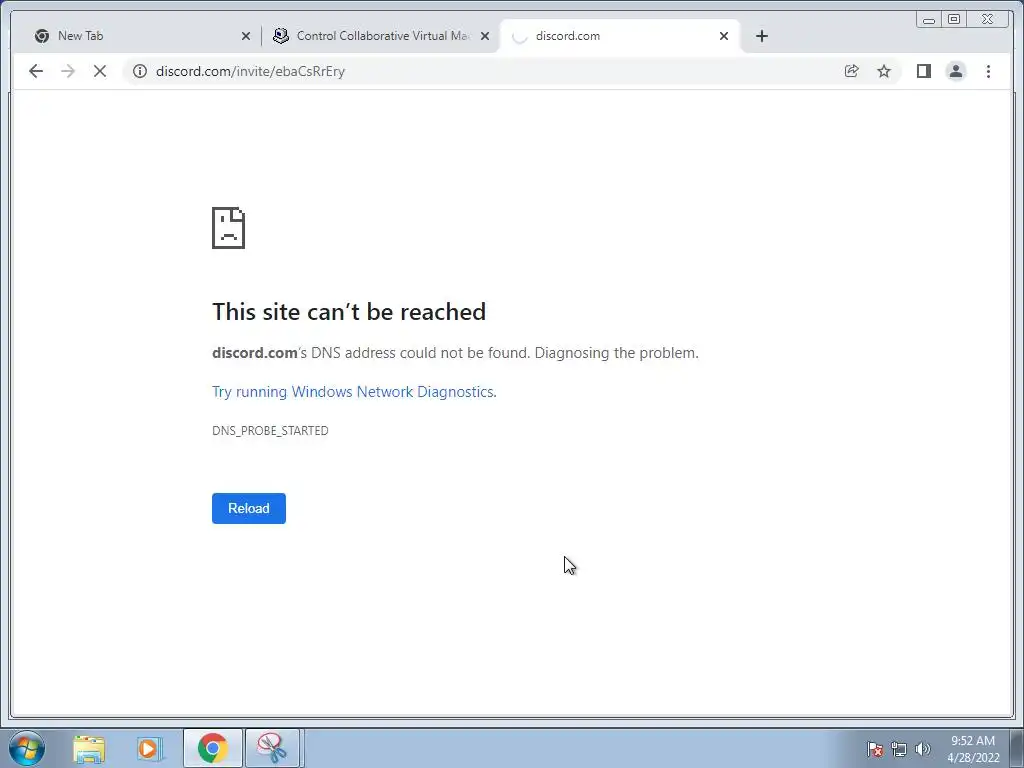The width and height of the screenshot is (1024, 768).
Task: Open the volume speaker icon in tray
Action: (x=923, y=749)
